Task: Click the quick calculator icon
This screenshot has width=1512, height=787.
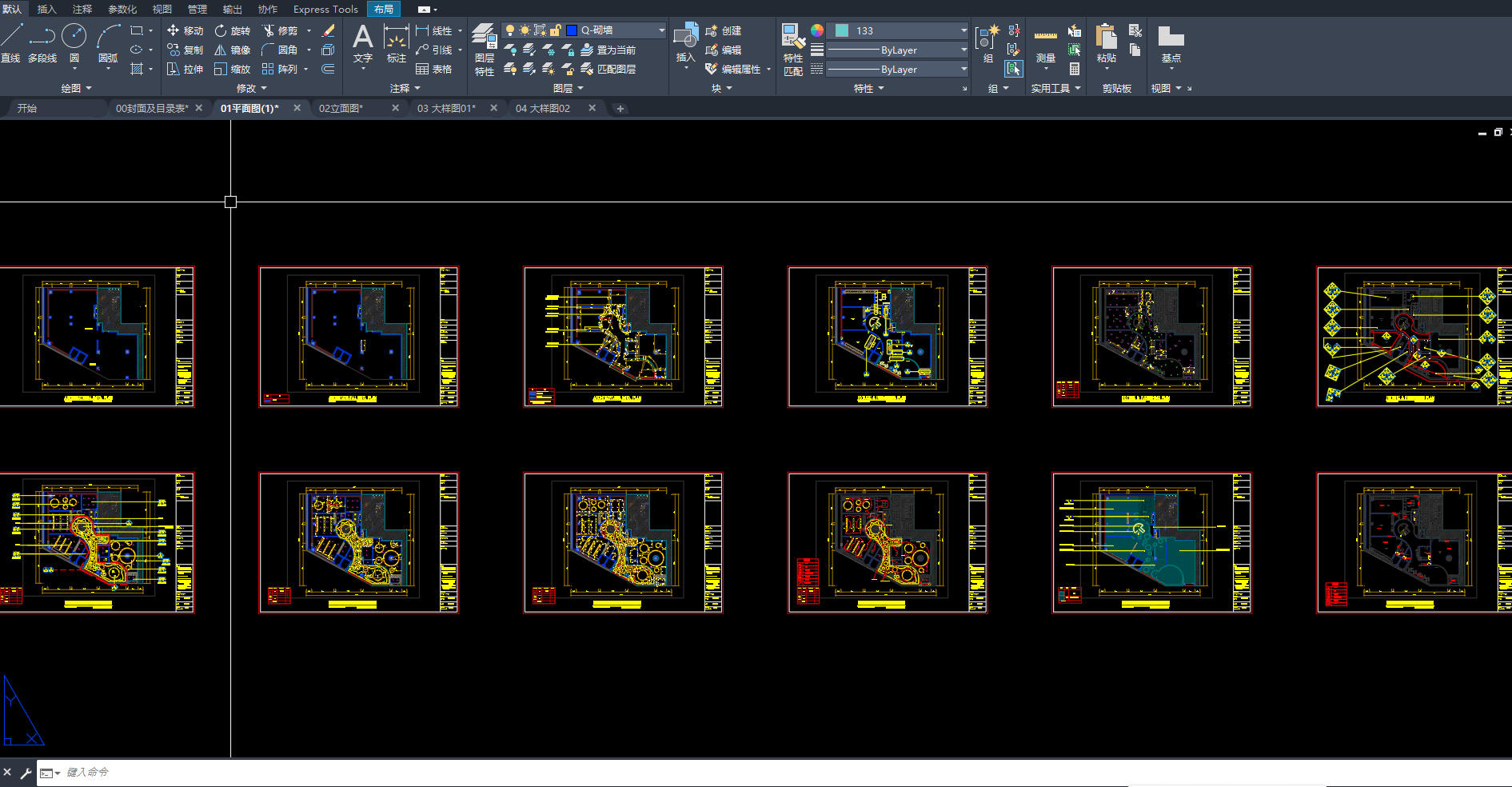Action: click(x=1075, y=70)
